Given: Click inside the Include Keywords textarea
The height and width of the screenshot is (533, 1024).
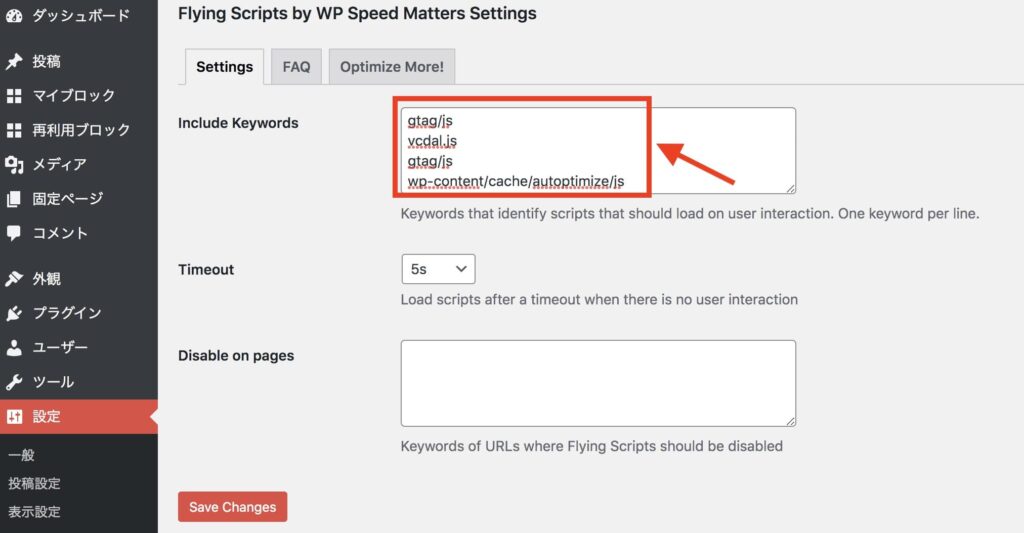Looking at the screenshot, I should (x=598, y=151).
